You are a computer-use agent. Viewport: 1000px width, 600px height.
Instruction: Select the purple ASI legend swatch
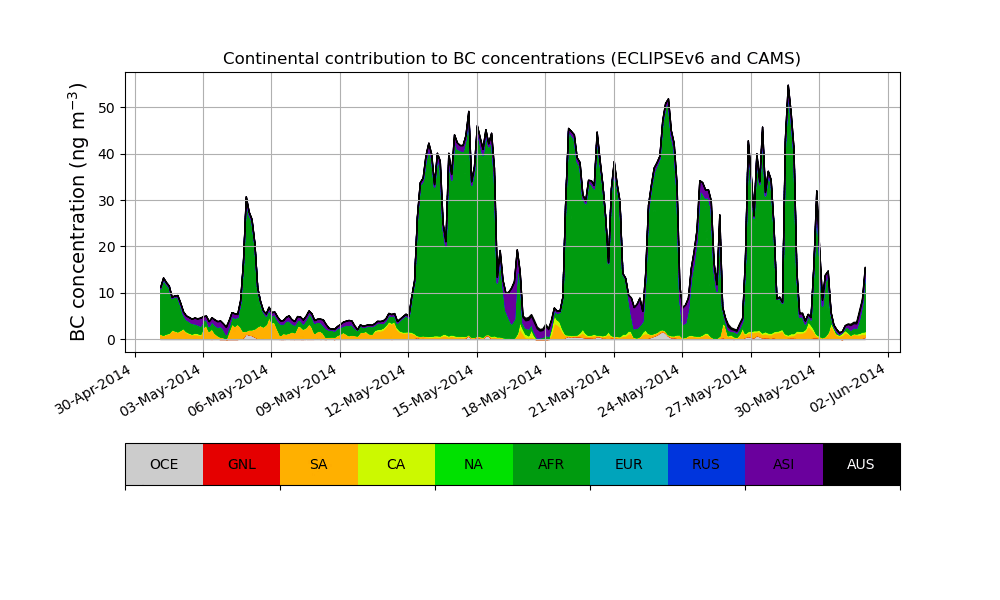(783, 464)
